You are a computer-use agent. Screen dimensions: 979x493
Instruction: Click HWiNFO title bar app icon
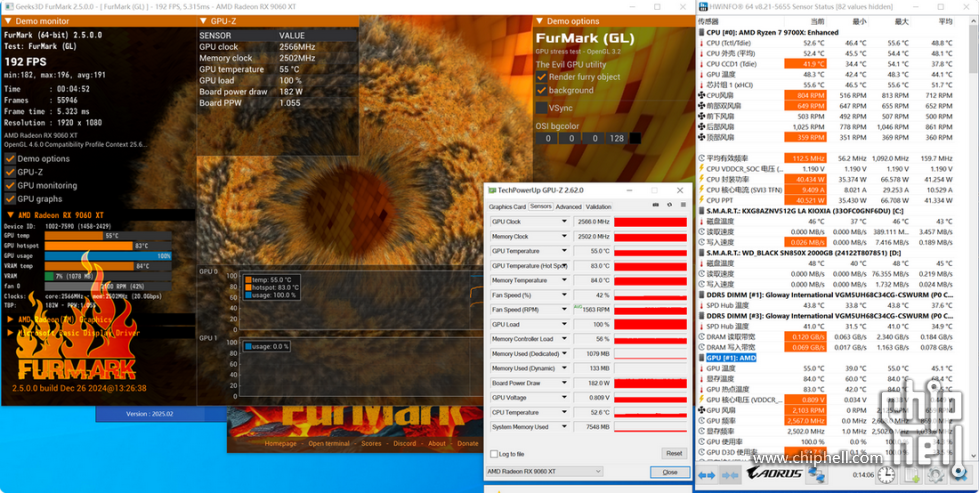pyautogui.click(x=703, y=6)
